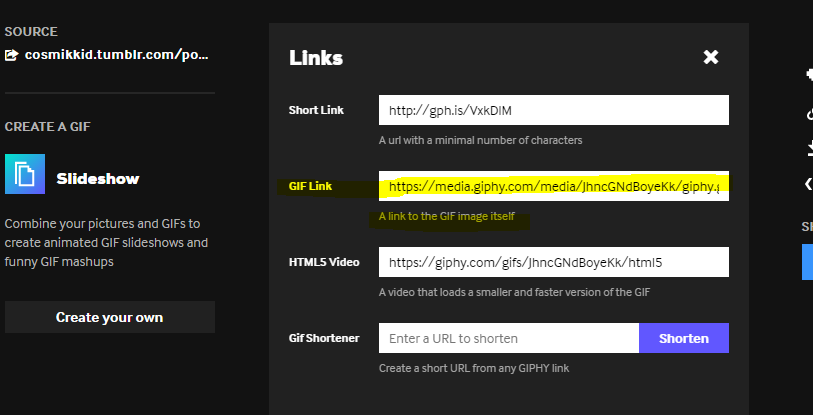Click the SOURCE section heading
The height and width of the screenshot is (415, 813).
click(31, 32)
